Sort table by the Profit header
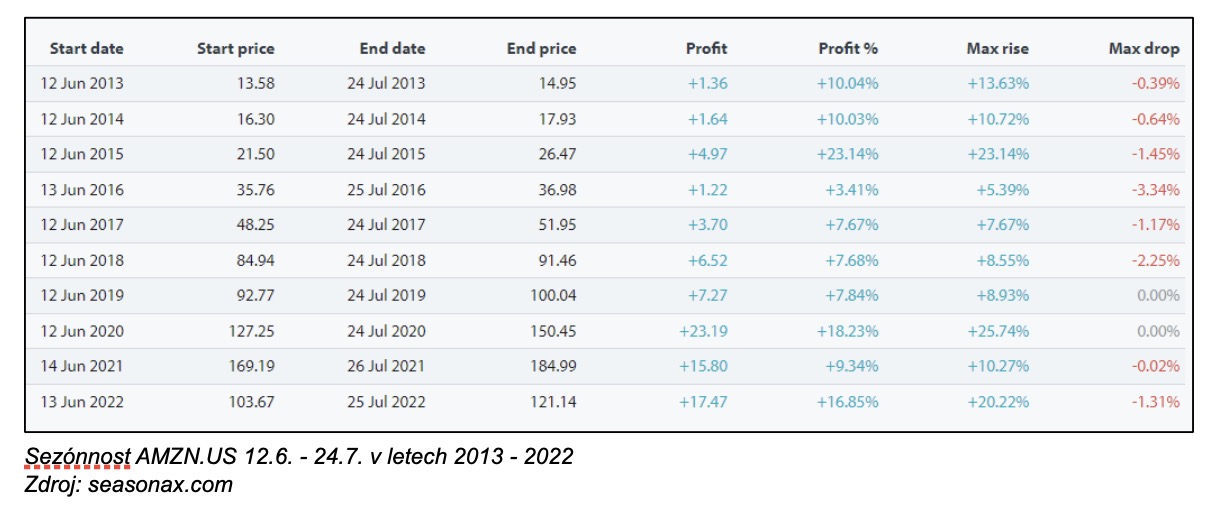The width and height of the screenshot is (1222, 512). coord(706,48)
